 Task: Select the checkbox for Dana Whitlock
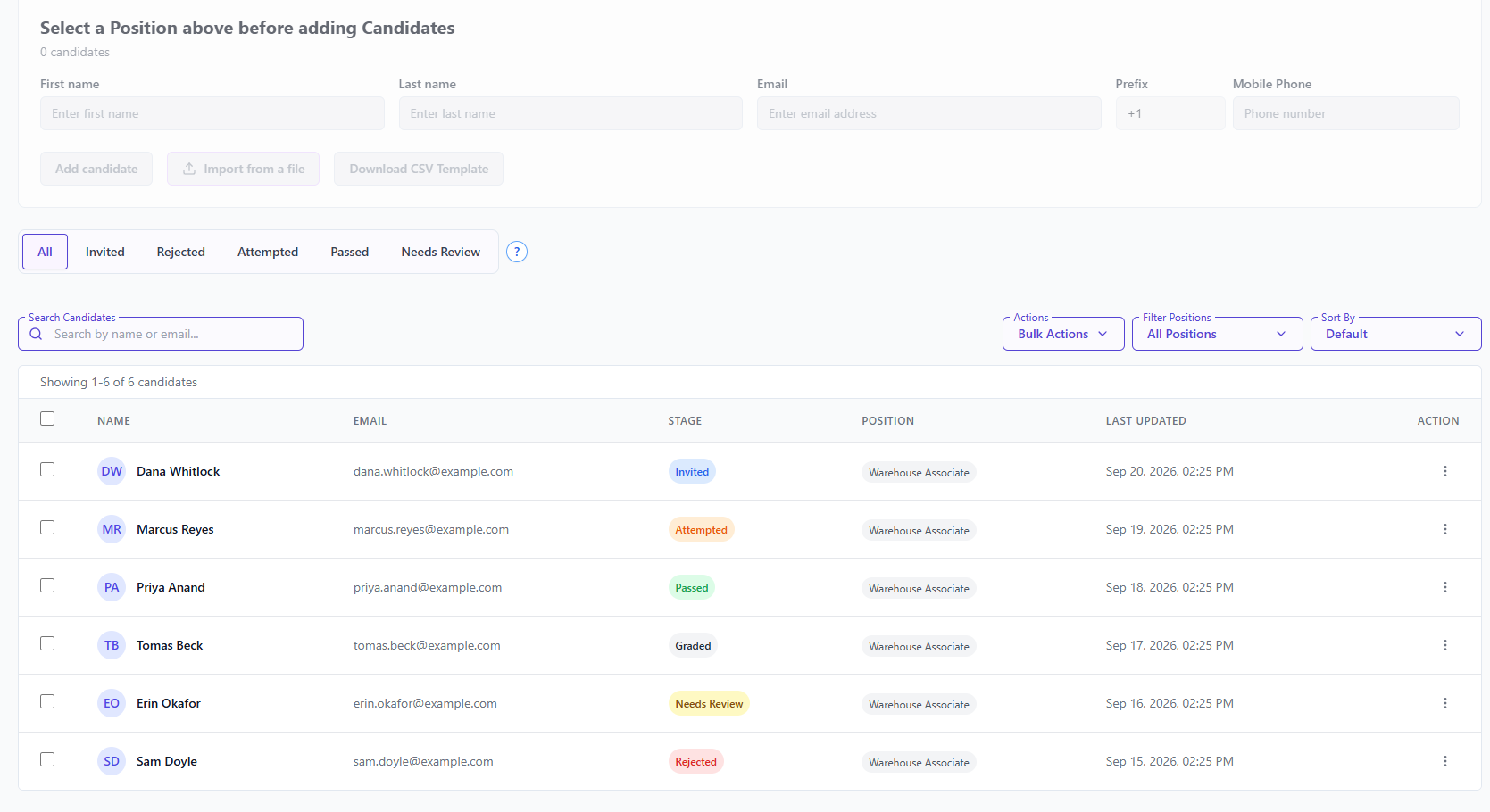pyautogui.click(x=47, y=469)
